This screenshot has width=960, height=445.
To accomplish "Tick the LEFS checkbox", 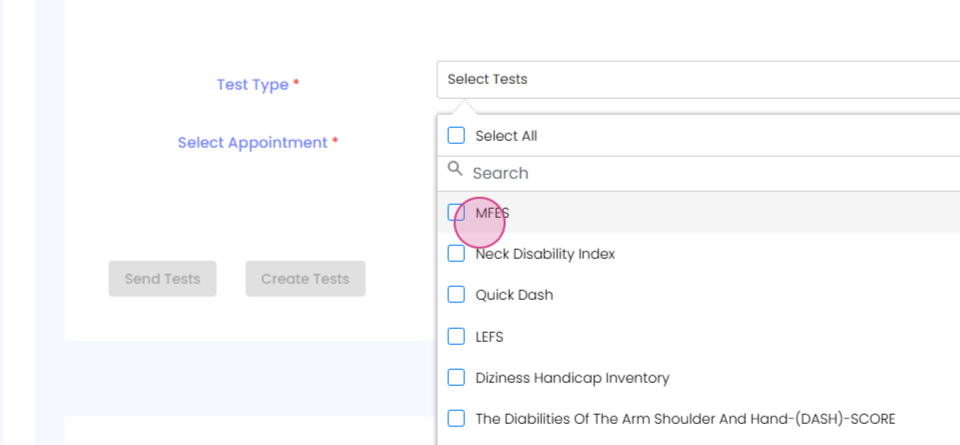I will [456, 337].
